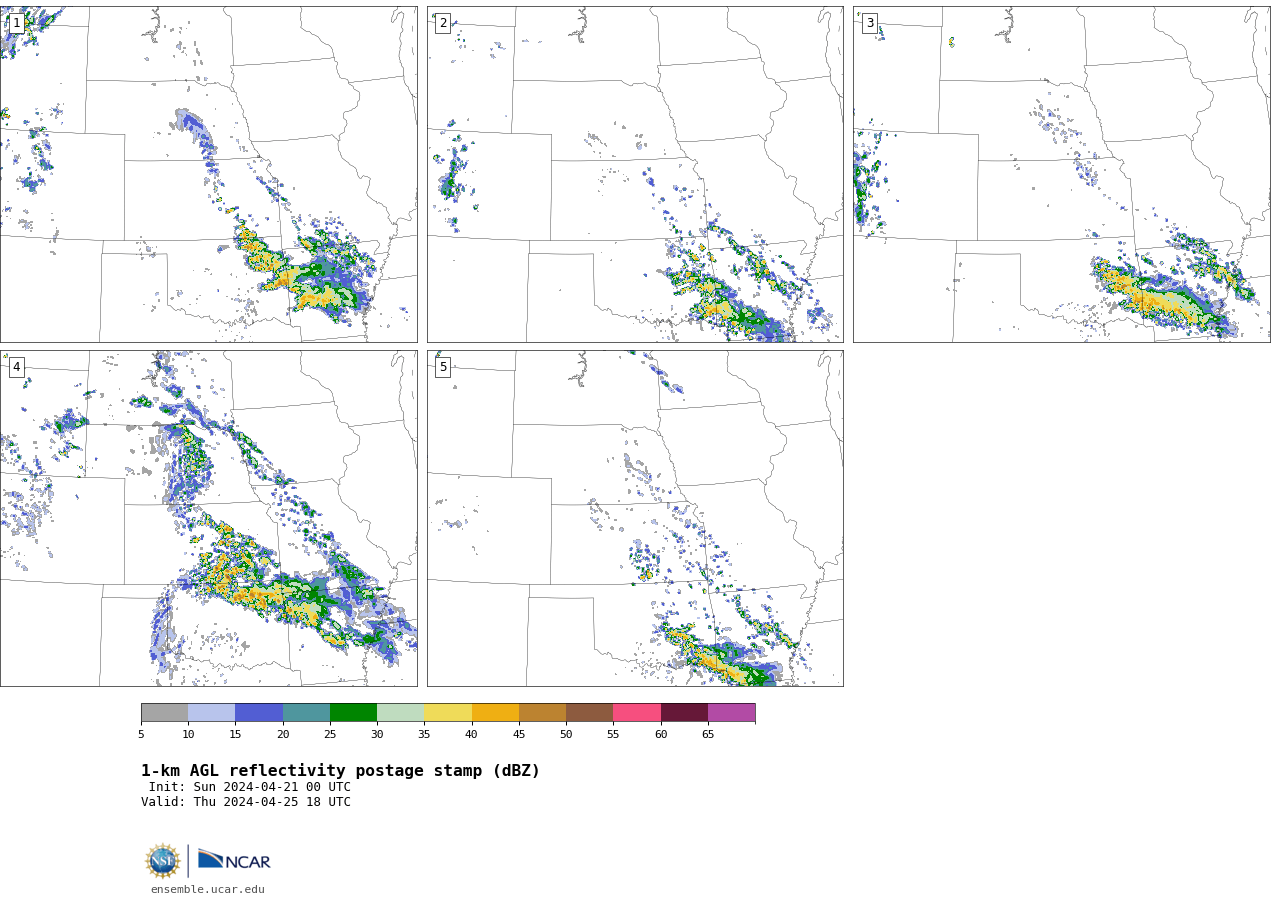The height and width of the screenshot is (901, 1280).
Task: Open ensemble member 4 reflectivity map
Action: tap(208, 518)
